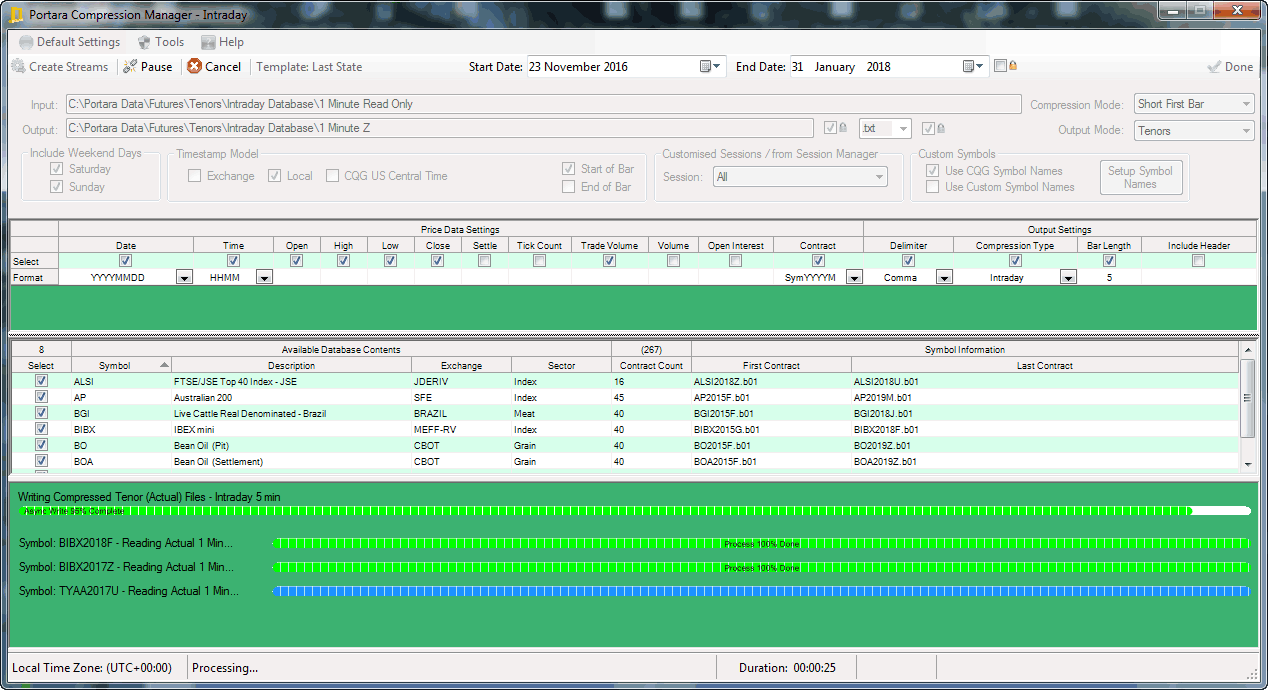
Task: Click the ALSI2018U.b01 last contract cell
Action: (x=1045, y=382)
